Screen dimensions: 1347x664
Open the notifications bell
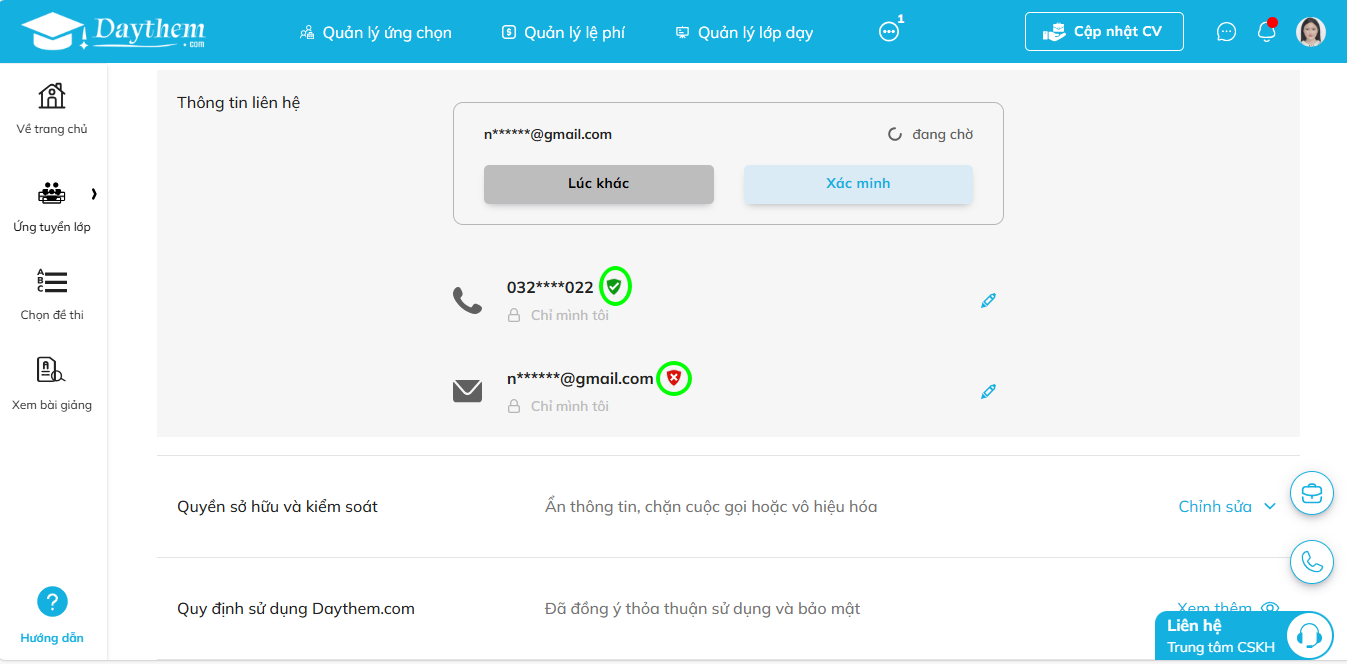pos(1266,31)
